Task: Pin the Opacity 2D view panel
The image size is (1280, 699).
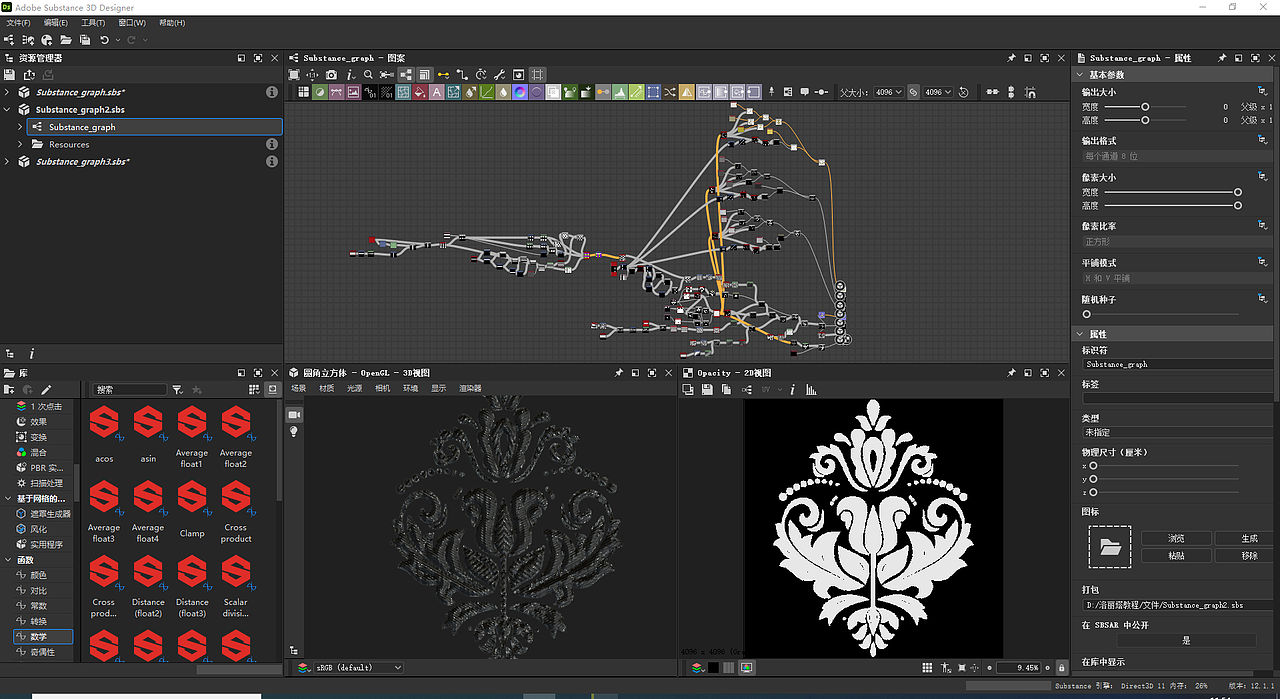Action: click(x=1011, y=372)
